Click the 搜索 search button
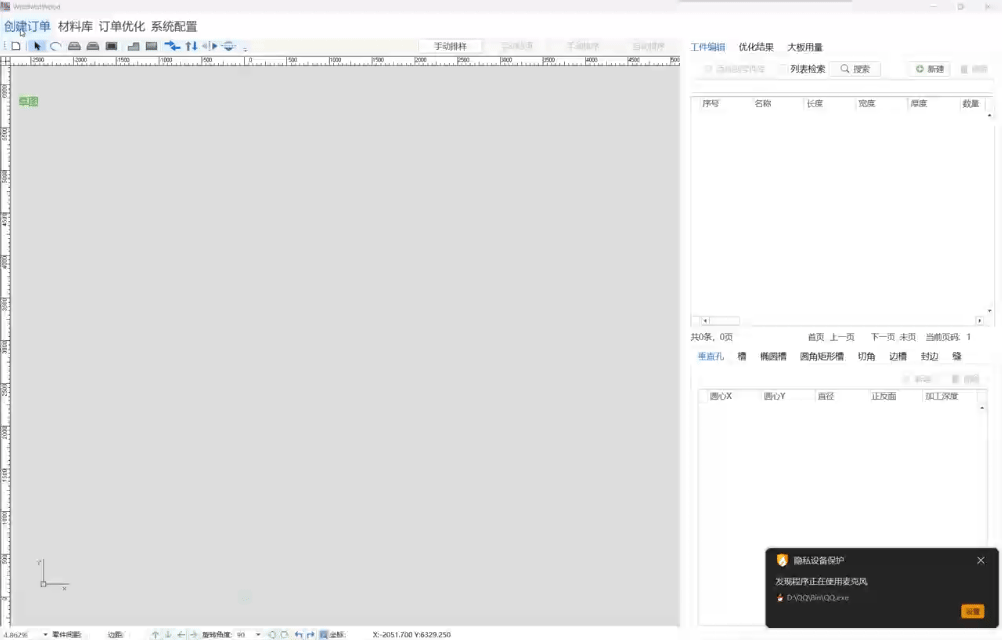Viewport: 1002px width, 640px height. point(855,69)
